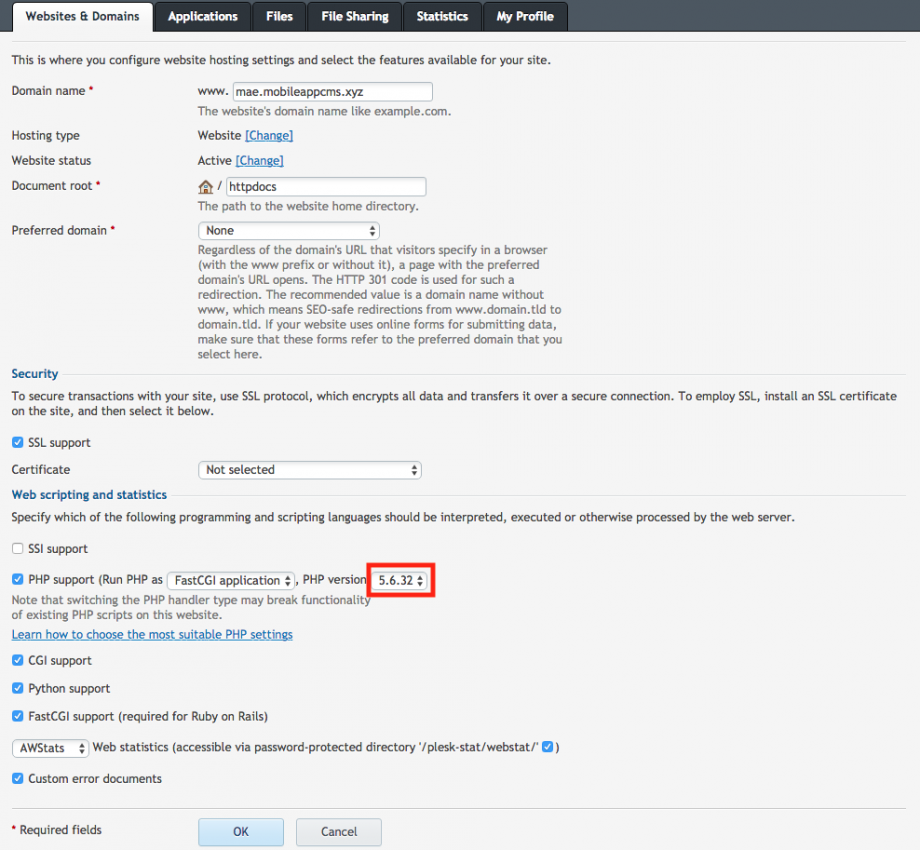
Task: Click the Change link next to Hosting type
Action: (x=269, y=136)
